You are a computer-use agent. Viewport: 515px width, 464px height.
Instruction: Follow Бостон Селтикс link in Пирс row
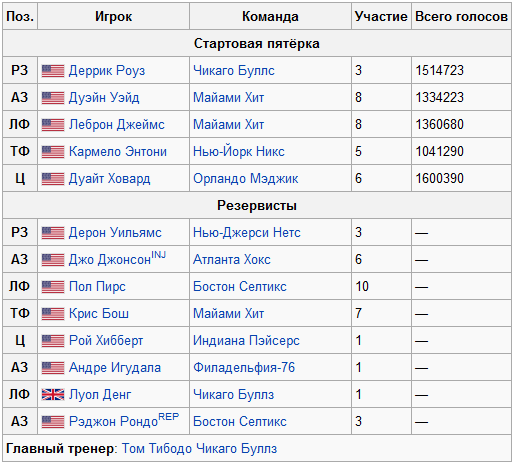[x=240, y=287]
